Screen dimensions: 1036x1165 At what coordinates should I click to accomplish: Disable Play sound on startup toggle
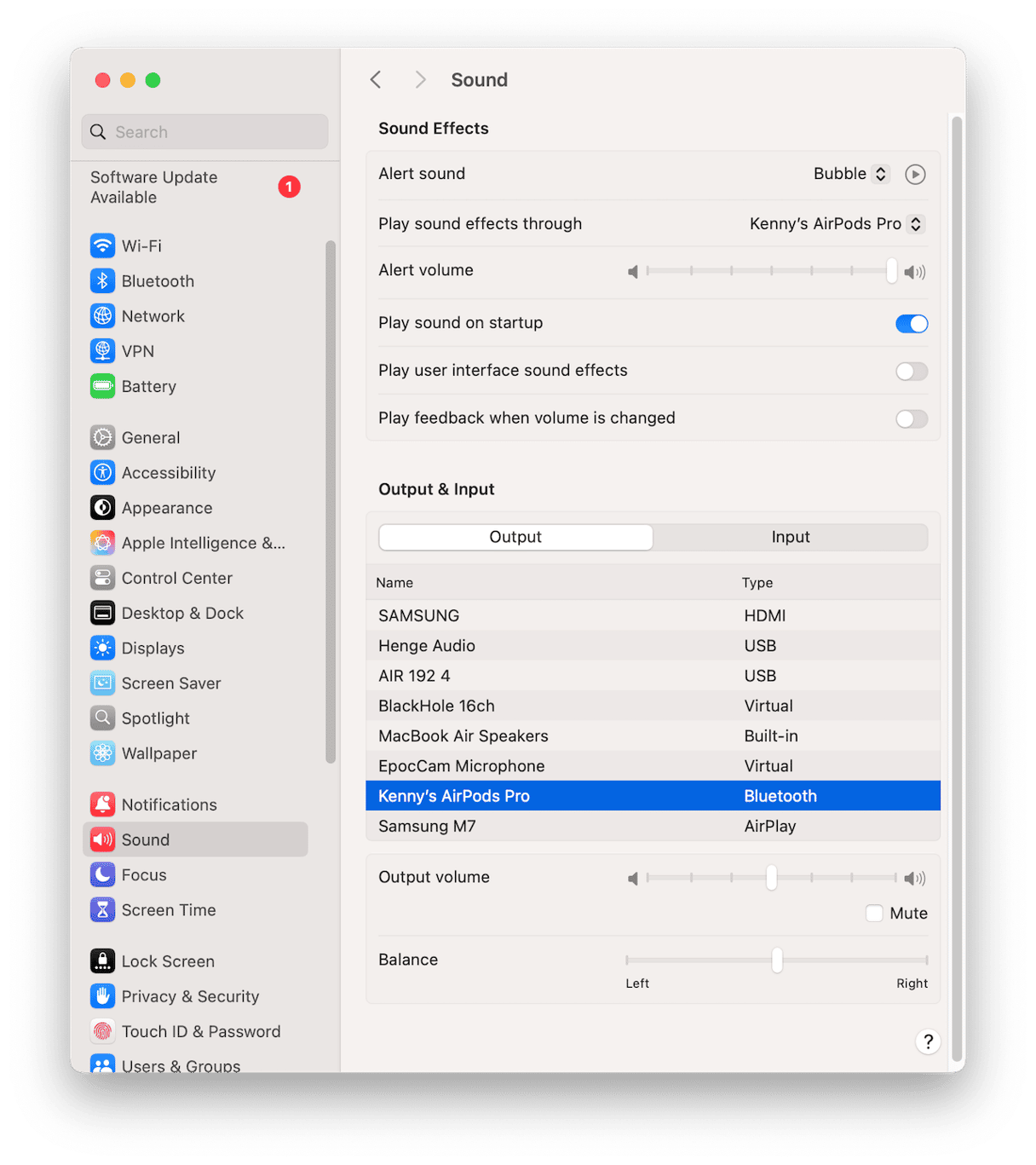[x=912, y=324]
